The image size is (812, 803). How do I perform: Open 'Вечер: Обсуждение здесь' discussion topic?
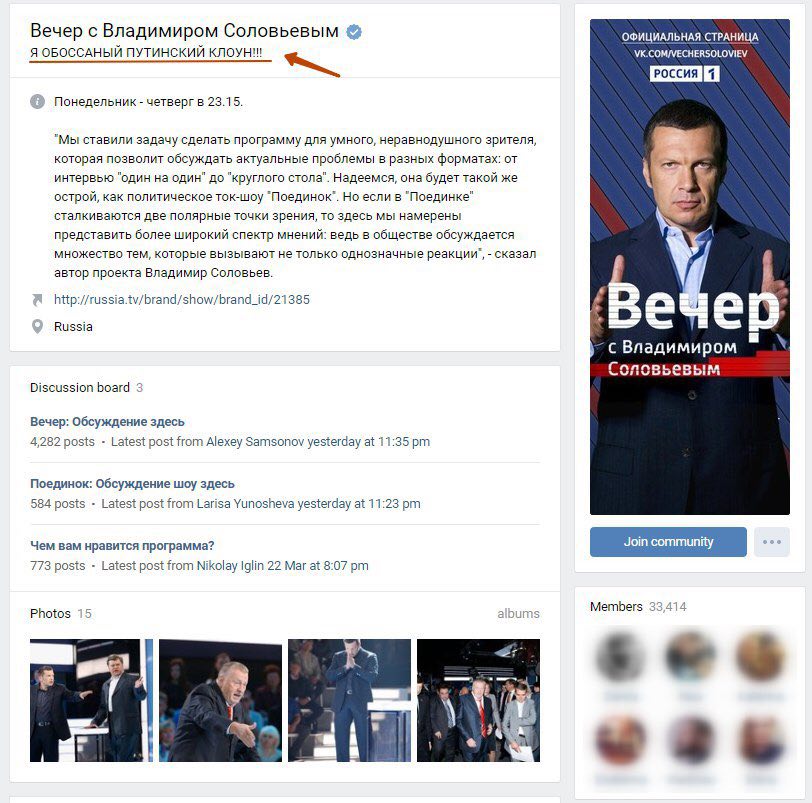[x=107, y=422]
